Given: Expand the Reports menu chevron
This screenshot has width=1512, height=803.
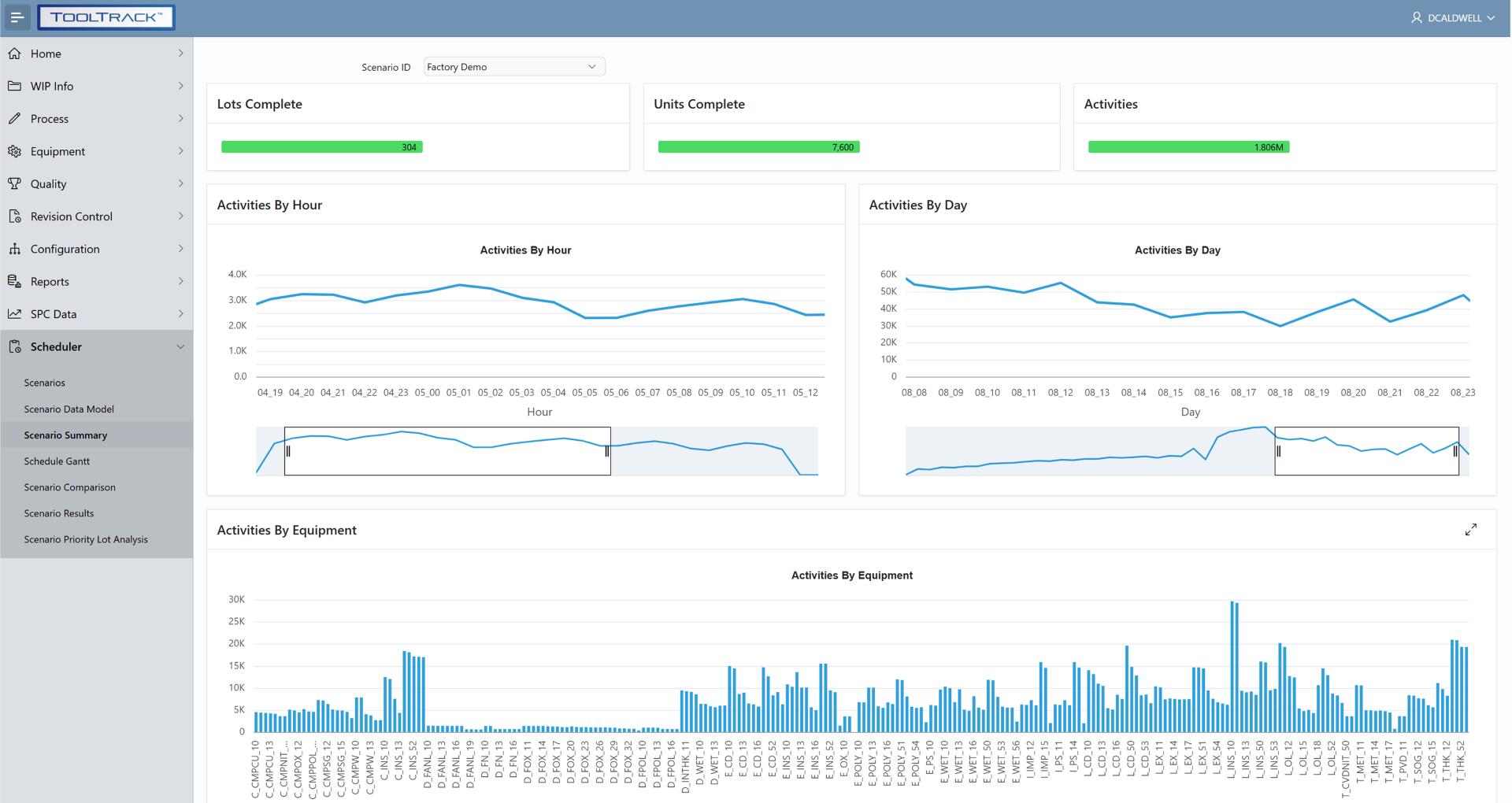Looking at the screenshot, I should coord(180,281).
